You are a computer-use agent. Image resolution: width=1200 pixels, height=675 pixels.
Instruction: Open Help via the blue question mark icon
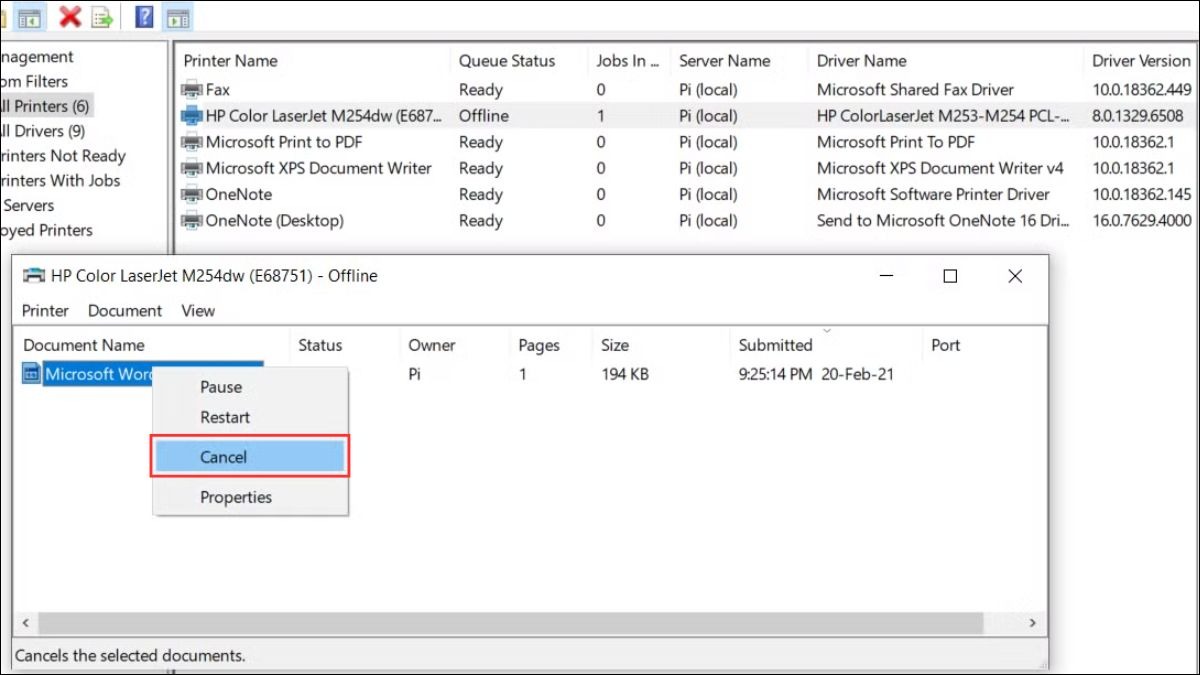tap(145, 16)
